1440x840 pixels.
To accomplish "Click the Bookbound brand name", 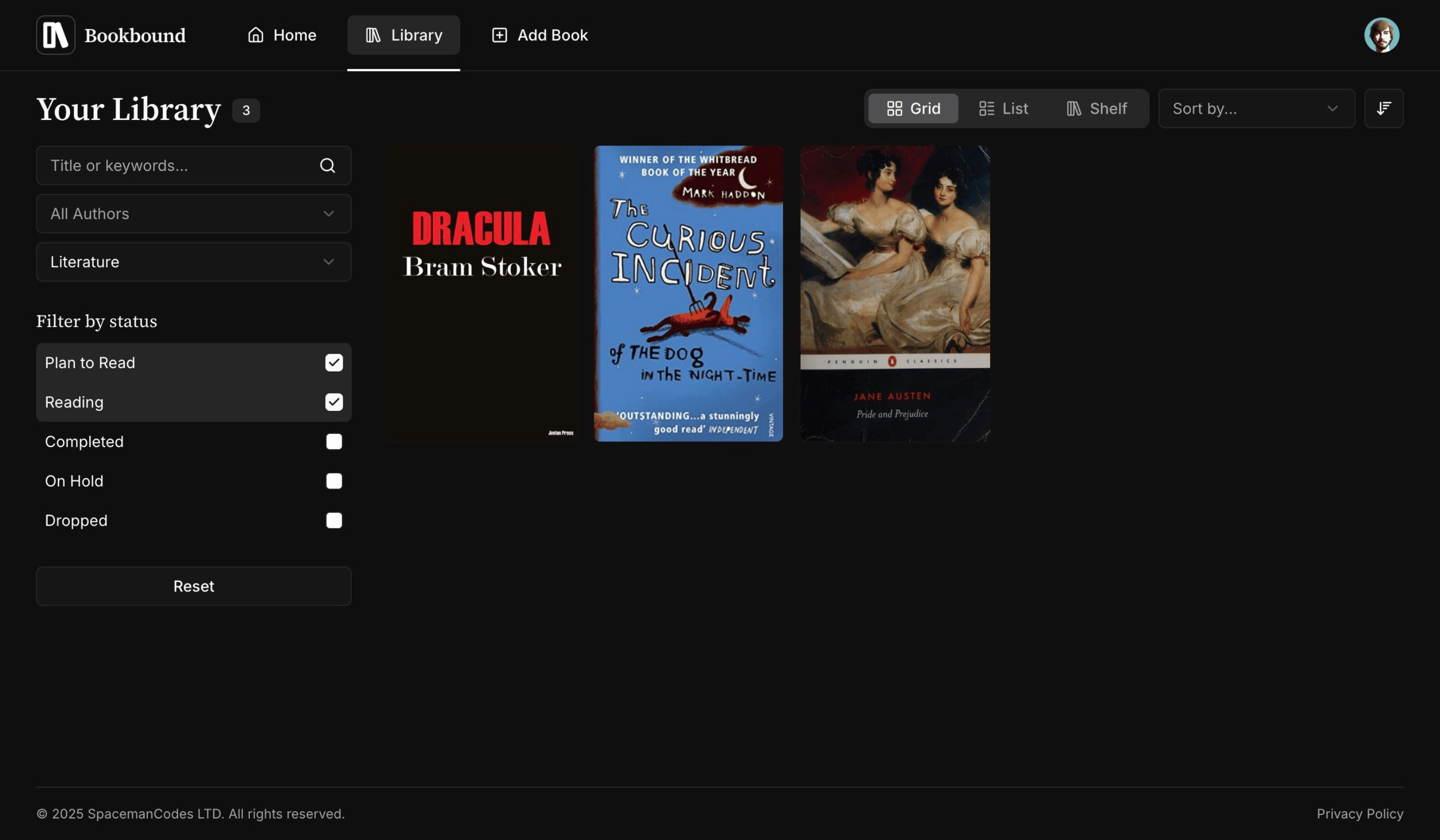I will [x=135, y=36].
